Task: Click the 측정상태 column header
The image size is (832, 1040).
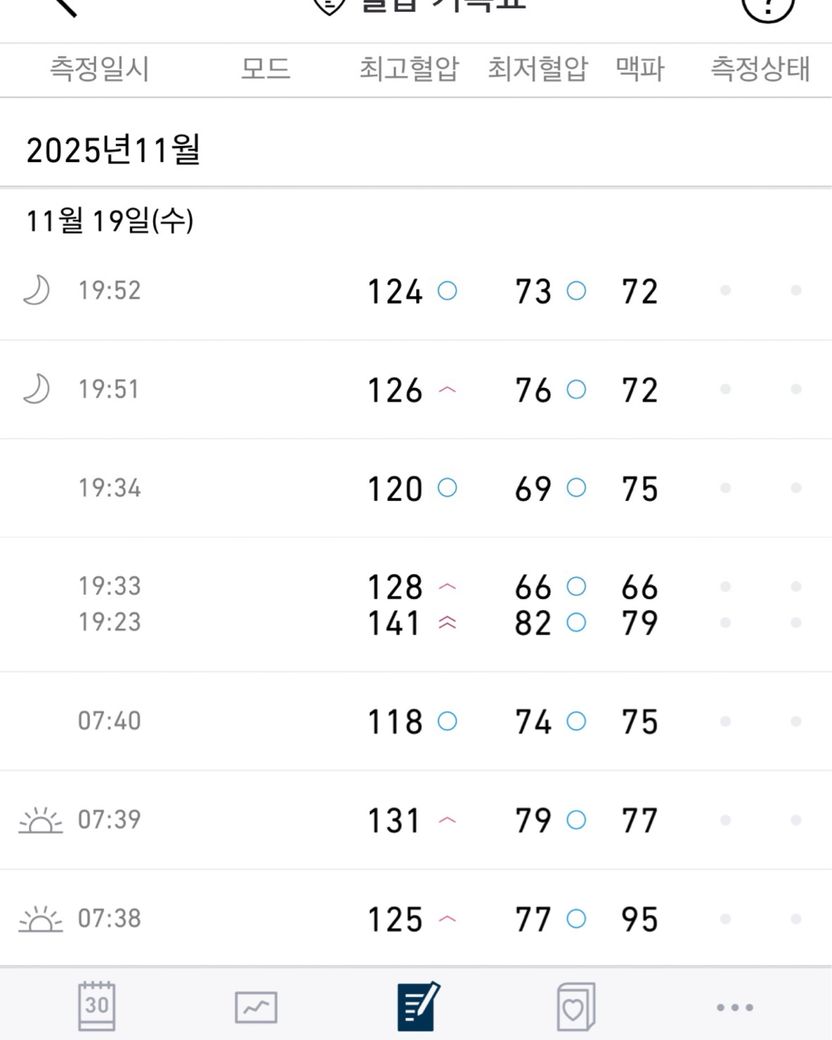Action: 759,70
